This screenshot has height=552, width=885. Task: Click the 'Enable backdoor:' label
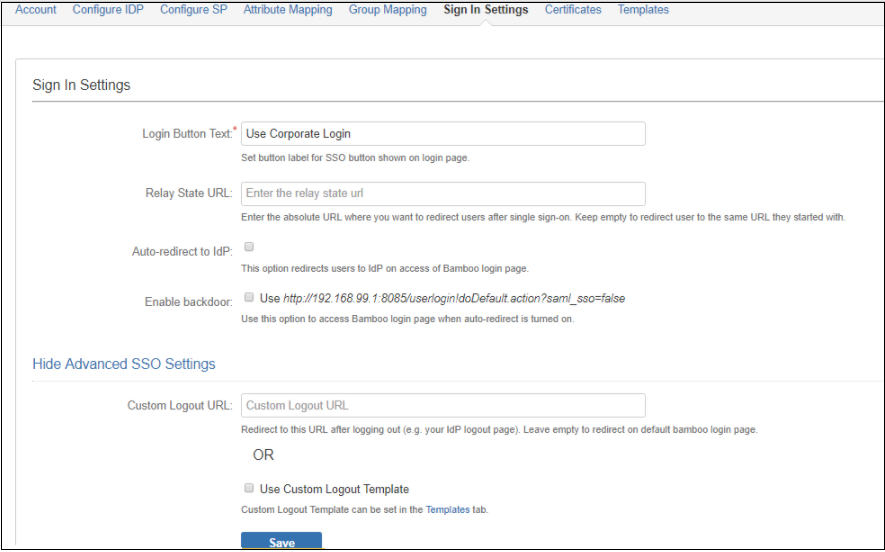click(x=189, y=302)
